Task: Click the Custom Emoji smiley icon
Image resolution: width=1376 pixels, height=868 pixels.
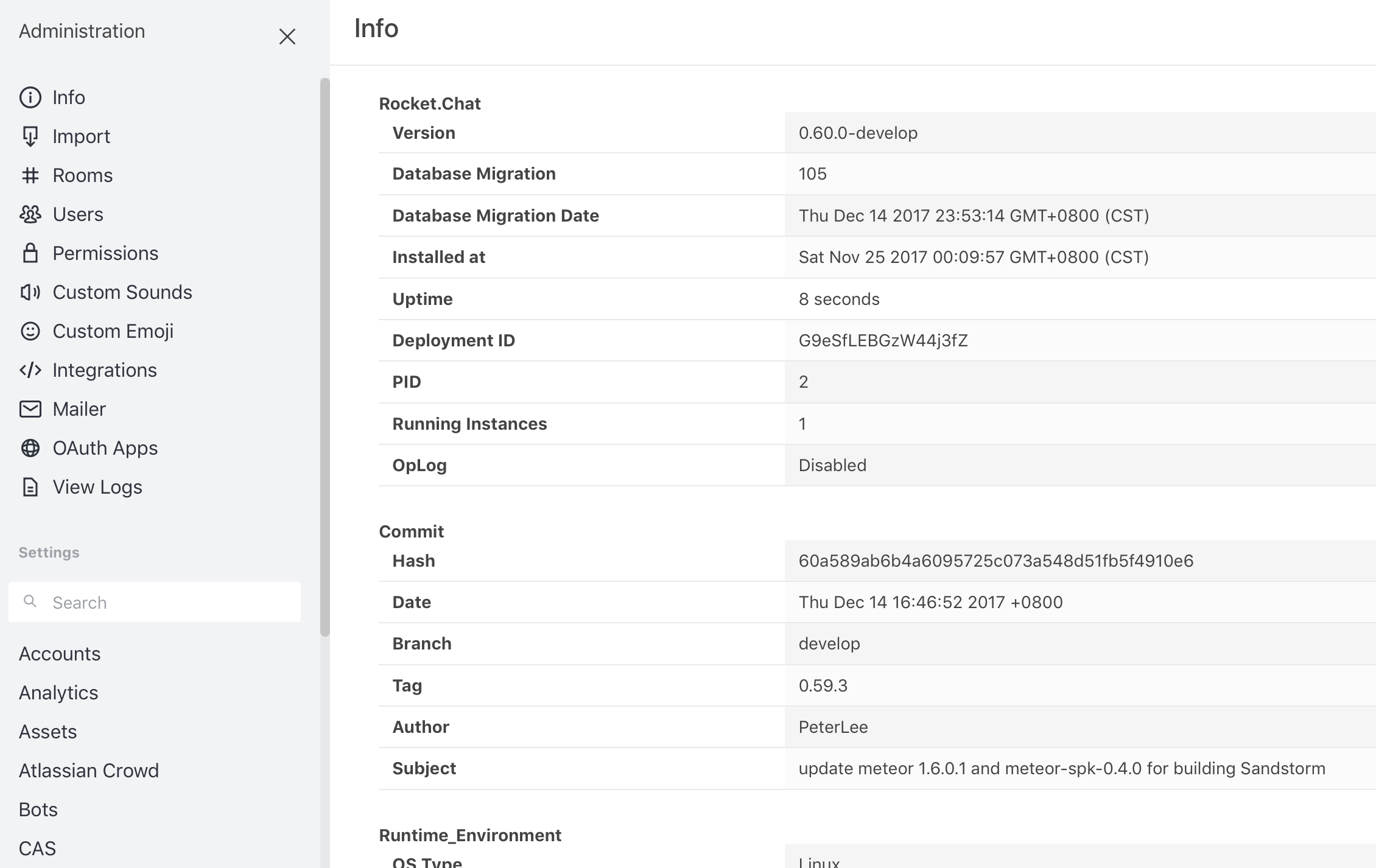Action: coord(30,331)
